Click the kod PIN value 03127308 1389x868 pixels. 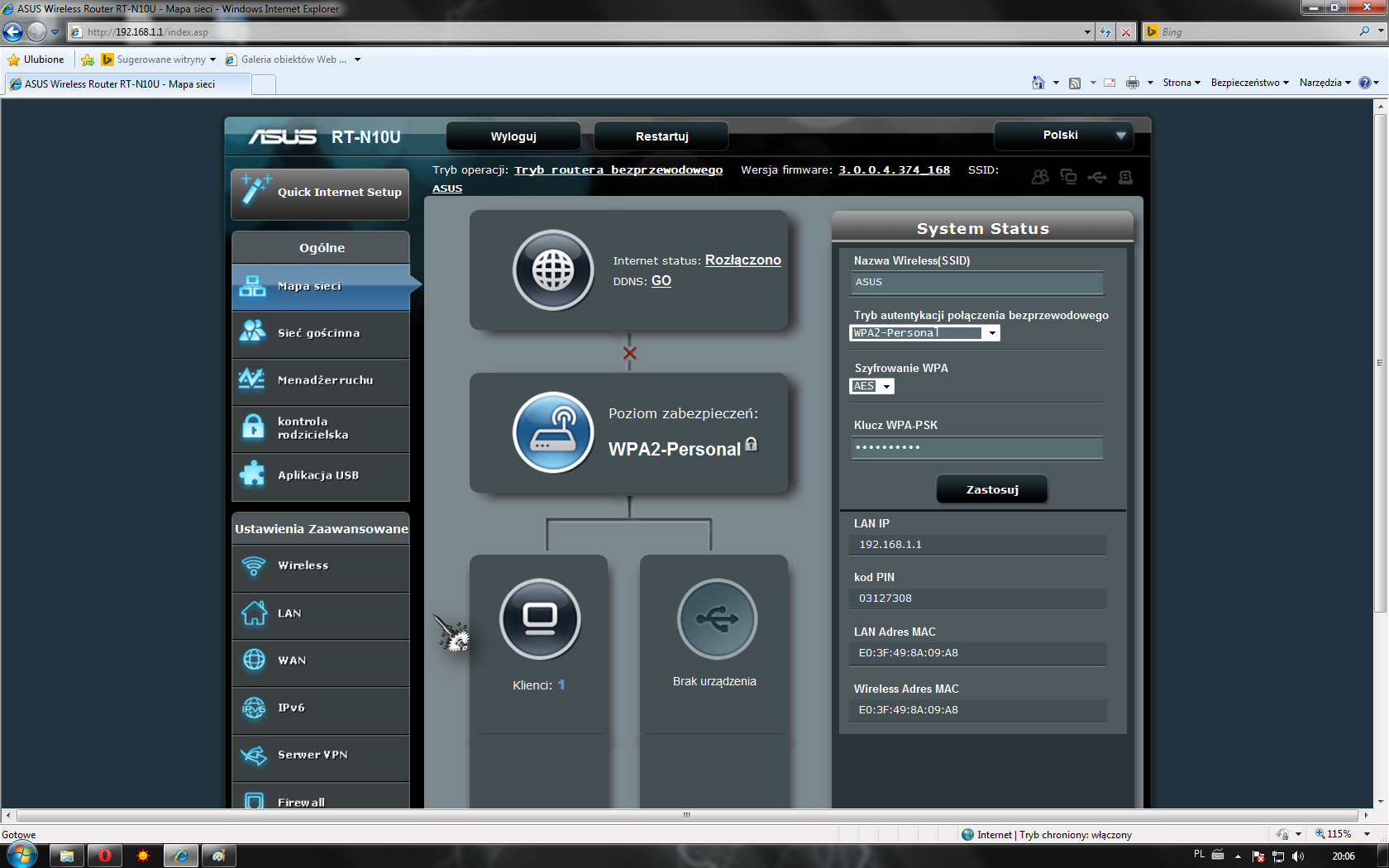(x=885, y=599)
